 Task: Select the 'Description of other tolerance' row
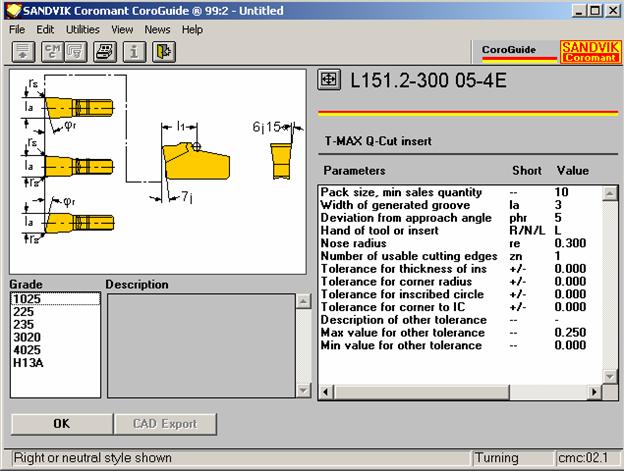click(460, 320)
